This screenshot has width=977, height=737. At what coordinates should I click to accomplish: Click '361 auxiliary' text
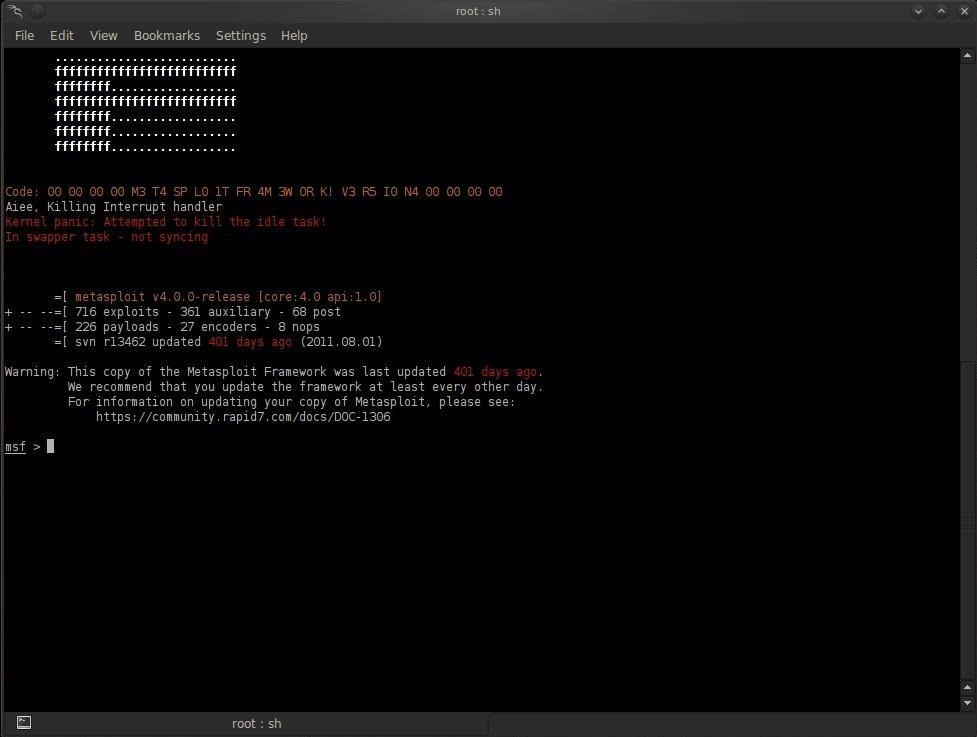point(226,312)
